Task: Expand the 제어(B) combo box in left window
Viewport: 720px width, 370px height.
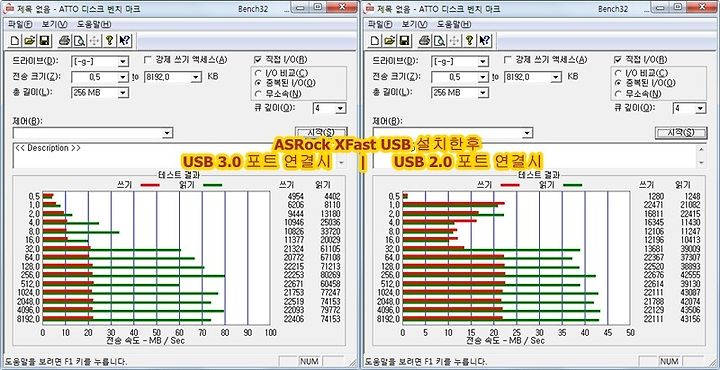Action: click(x=167, y=133)
